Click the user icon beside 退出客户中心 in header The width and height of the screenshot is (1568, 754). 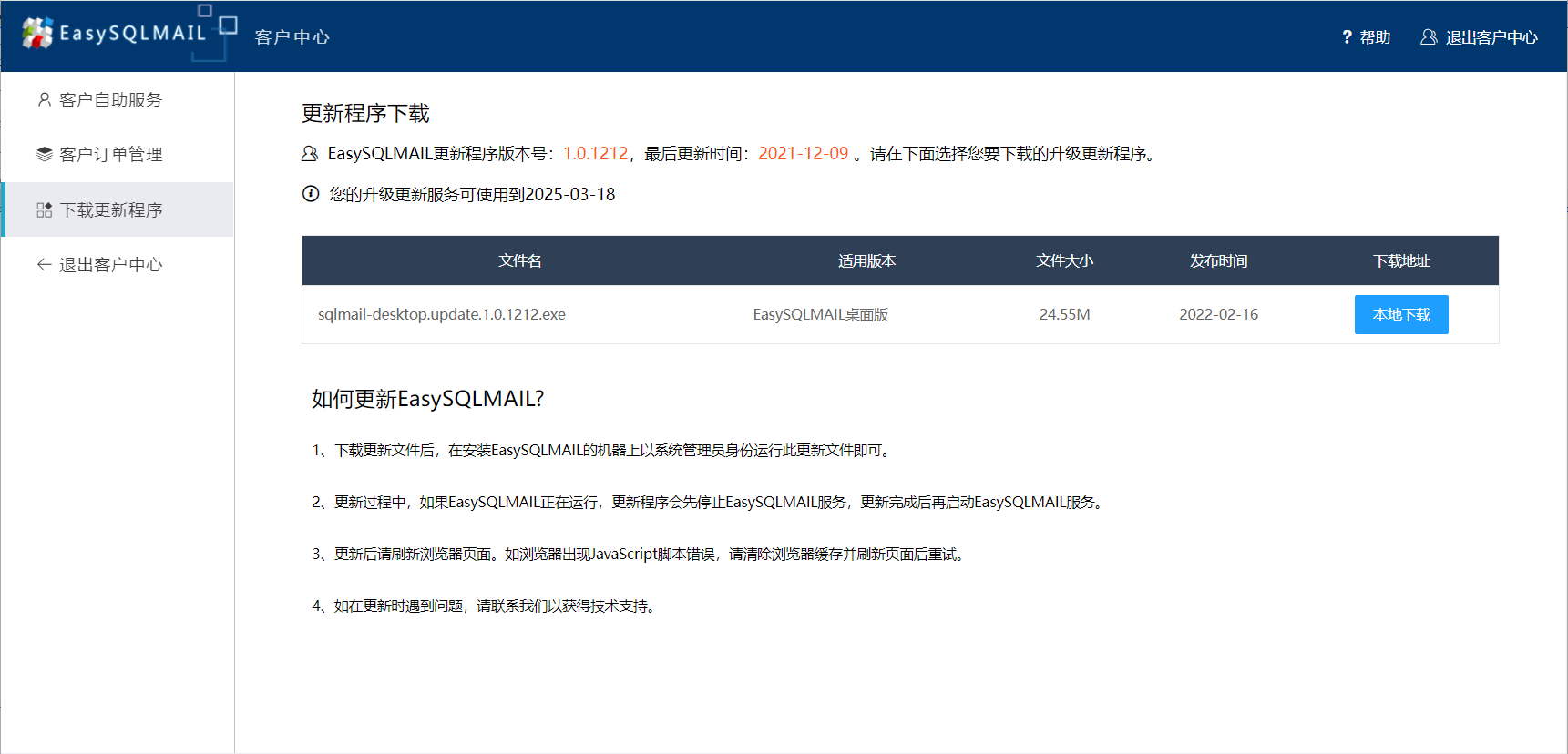tap(1429, 37)
